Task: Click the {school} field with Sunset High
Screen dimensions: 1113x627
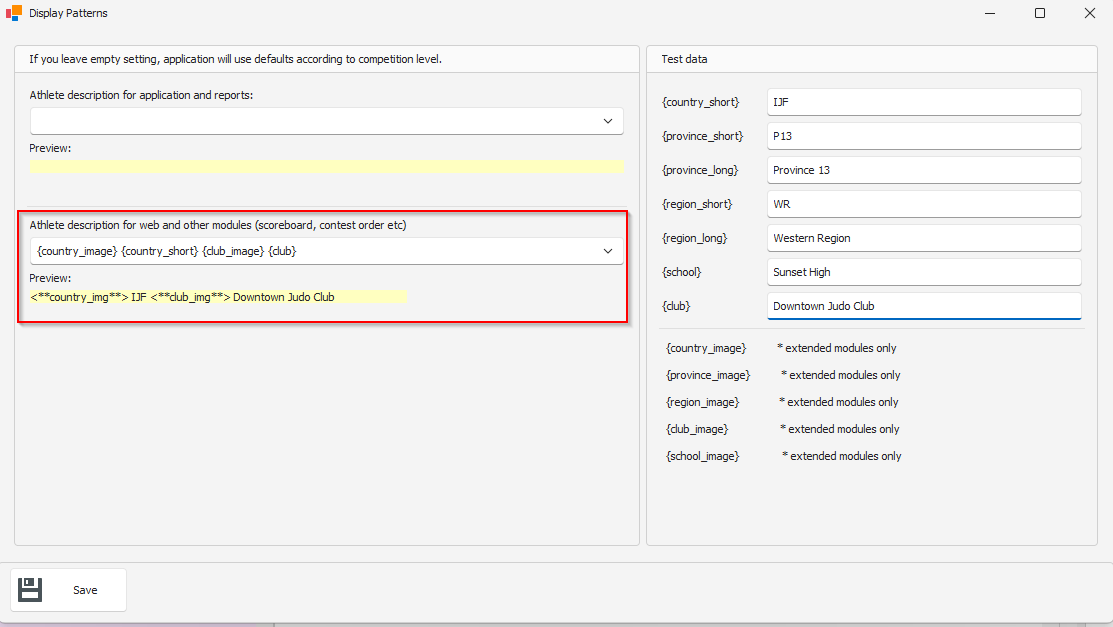Action: click(923, 272)
